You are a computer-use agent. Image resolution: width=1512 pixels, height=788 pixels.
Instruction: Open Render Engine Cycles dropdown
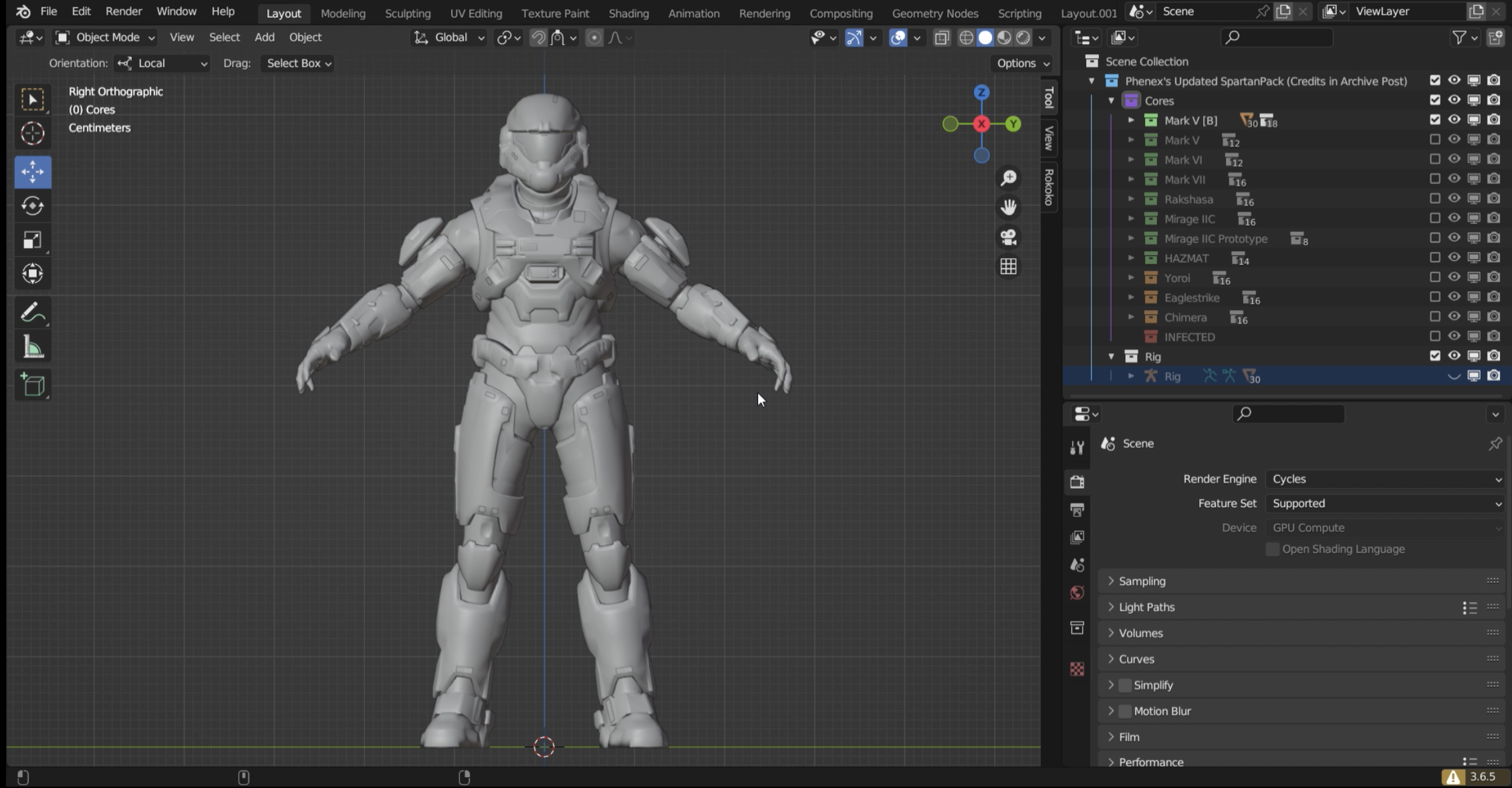click(1385, 479)
